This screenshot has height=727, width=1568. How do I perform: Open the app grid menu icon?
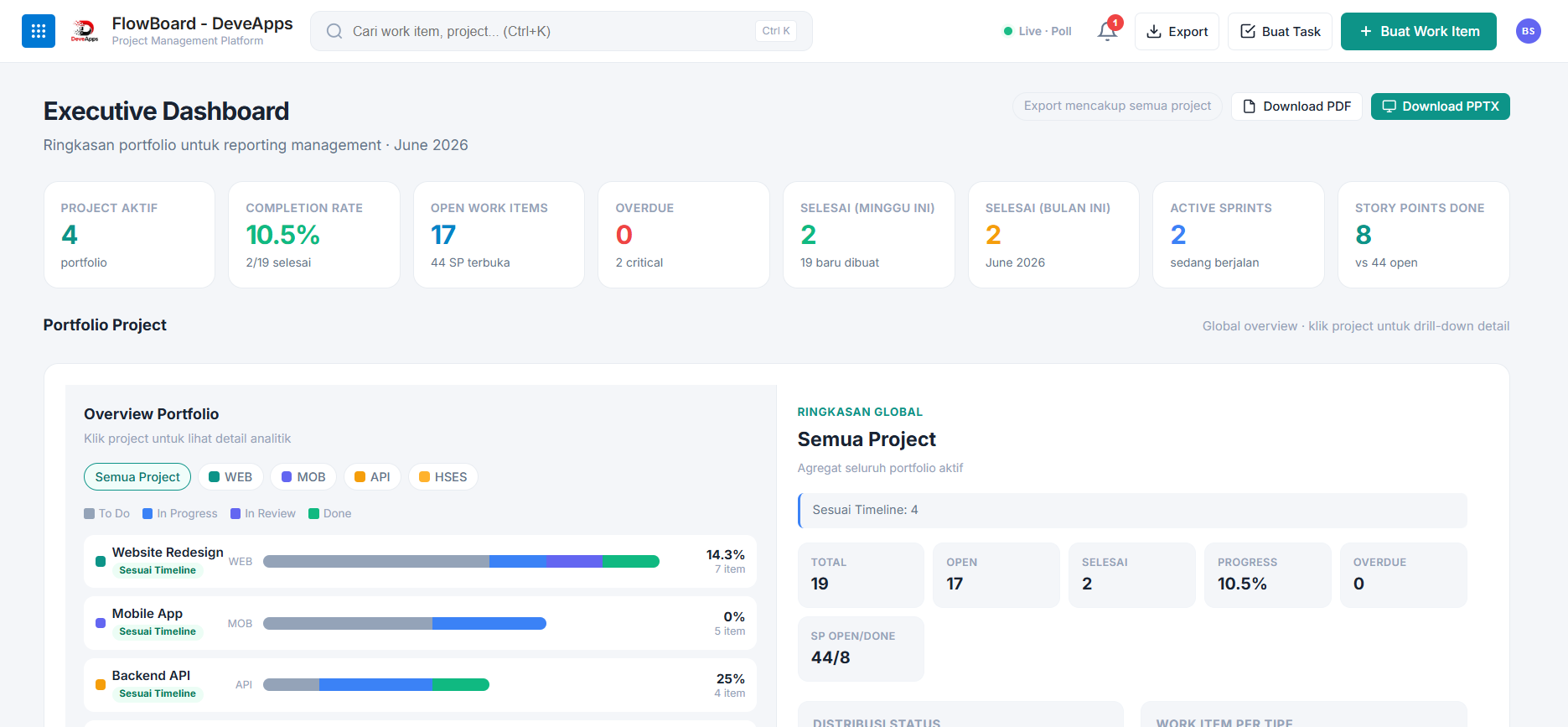[39, 31]
